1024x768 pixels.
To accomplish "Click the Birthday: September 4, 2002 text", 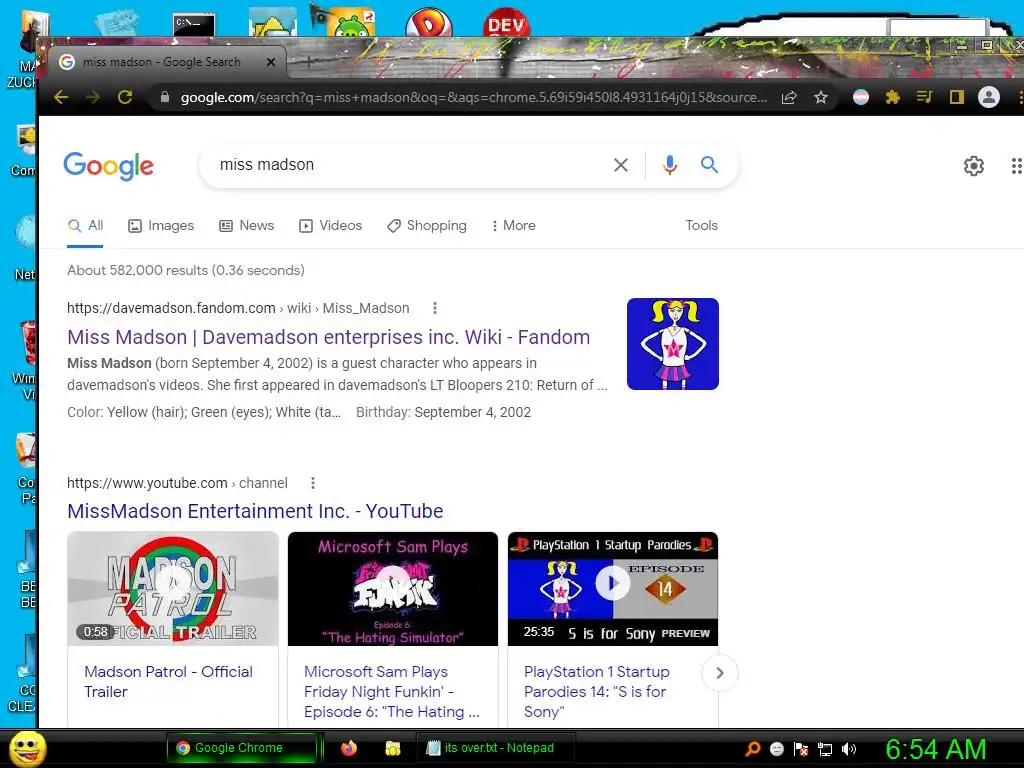I will [x=443, y=412].
